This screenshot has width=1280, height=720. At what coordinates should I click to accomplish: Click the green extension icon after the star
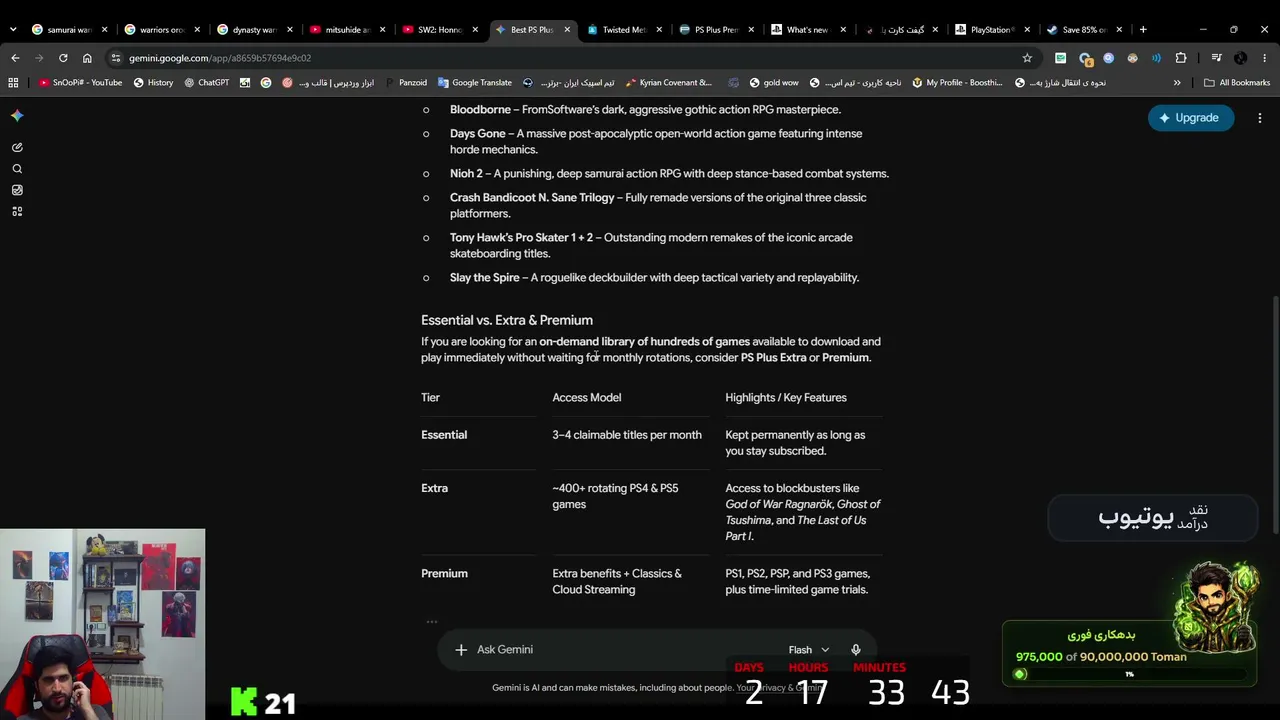pyautogui.click(x=1060, y=58)
